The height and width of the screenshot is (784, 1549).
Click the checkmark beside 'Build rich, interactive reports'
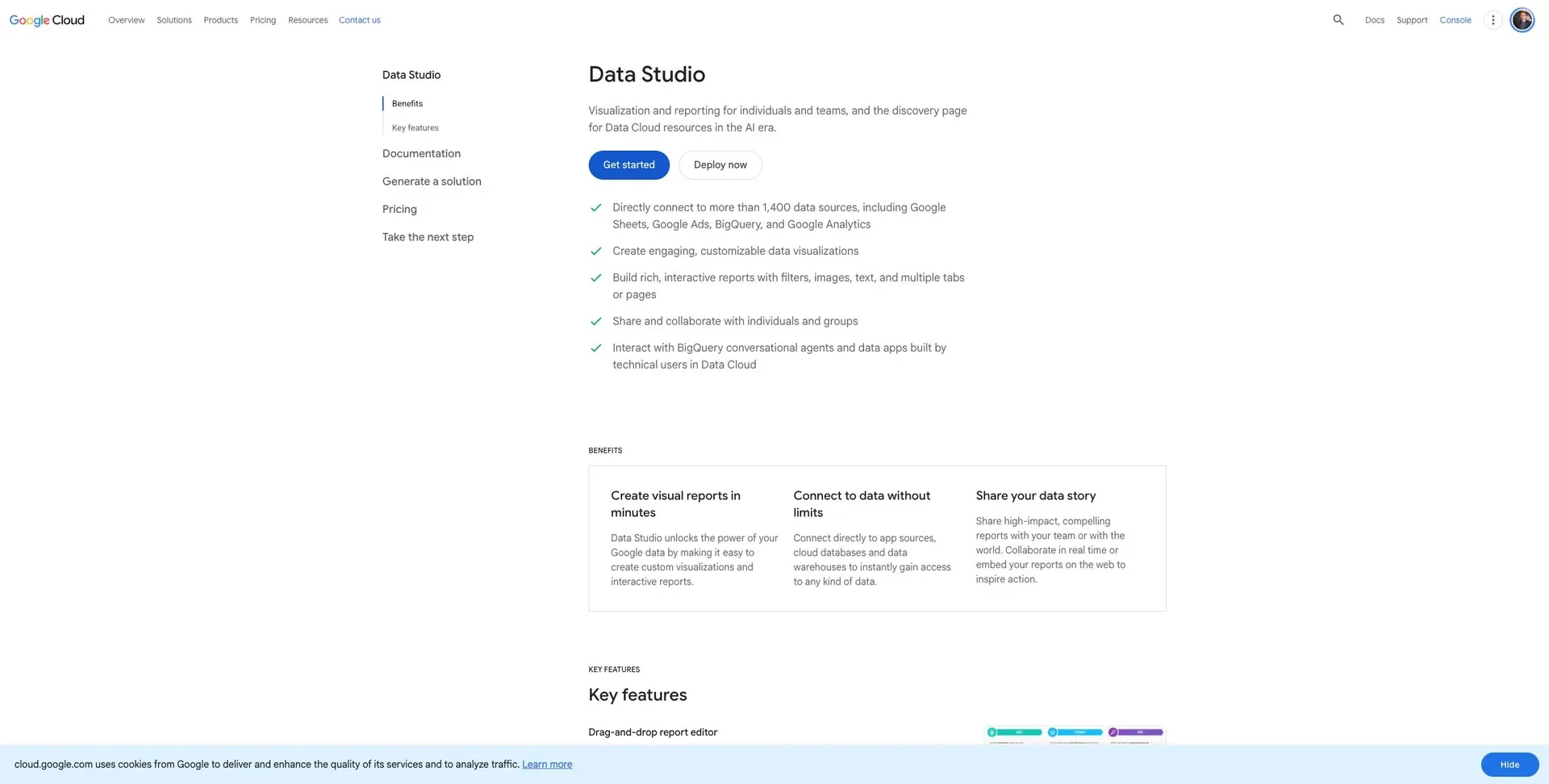(x=596, y=277)
